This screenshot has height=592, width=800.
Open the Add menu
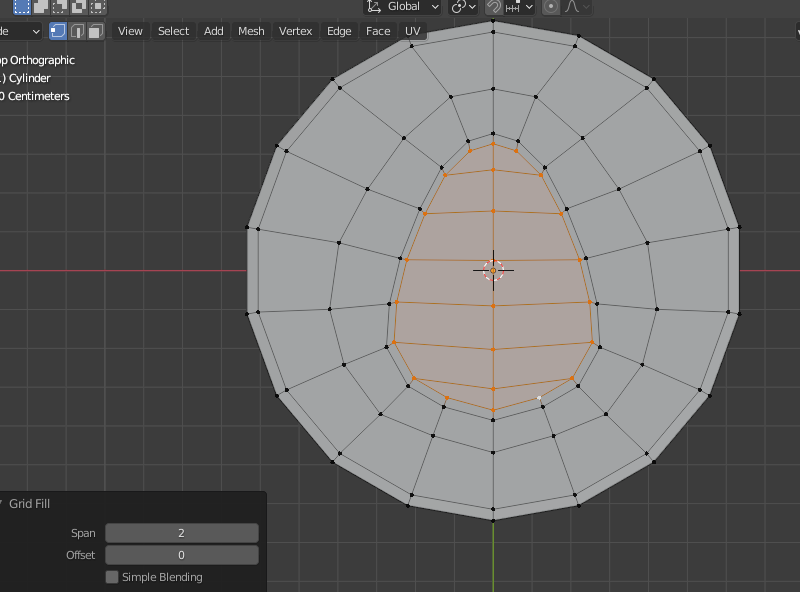click(214, 31)
